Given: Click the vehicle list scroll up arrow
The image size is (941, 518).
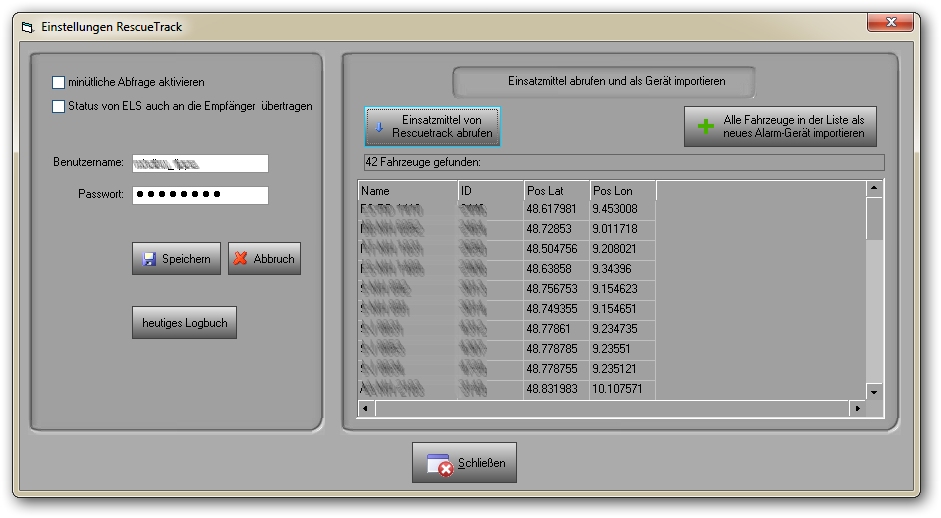Looking at the screenshot, I should coord(874,188).
